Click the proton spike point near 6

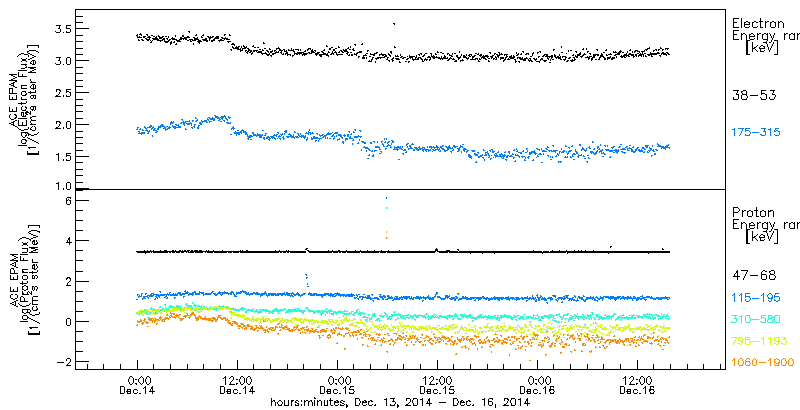(387, 198)
